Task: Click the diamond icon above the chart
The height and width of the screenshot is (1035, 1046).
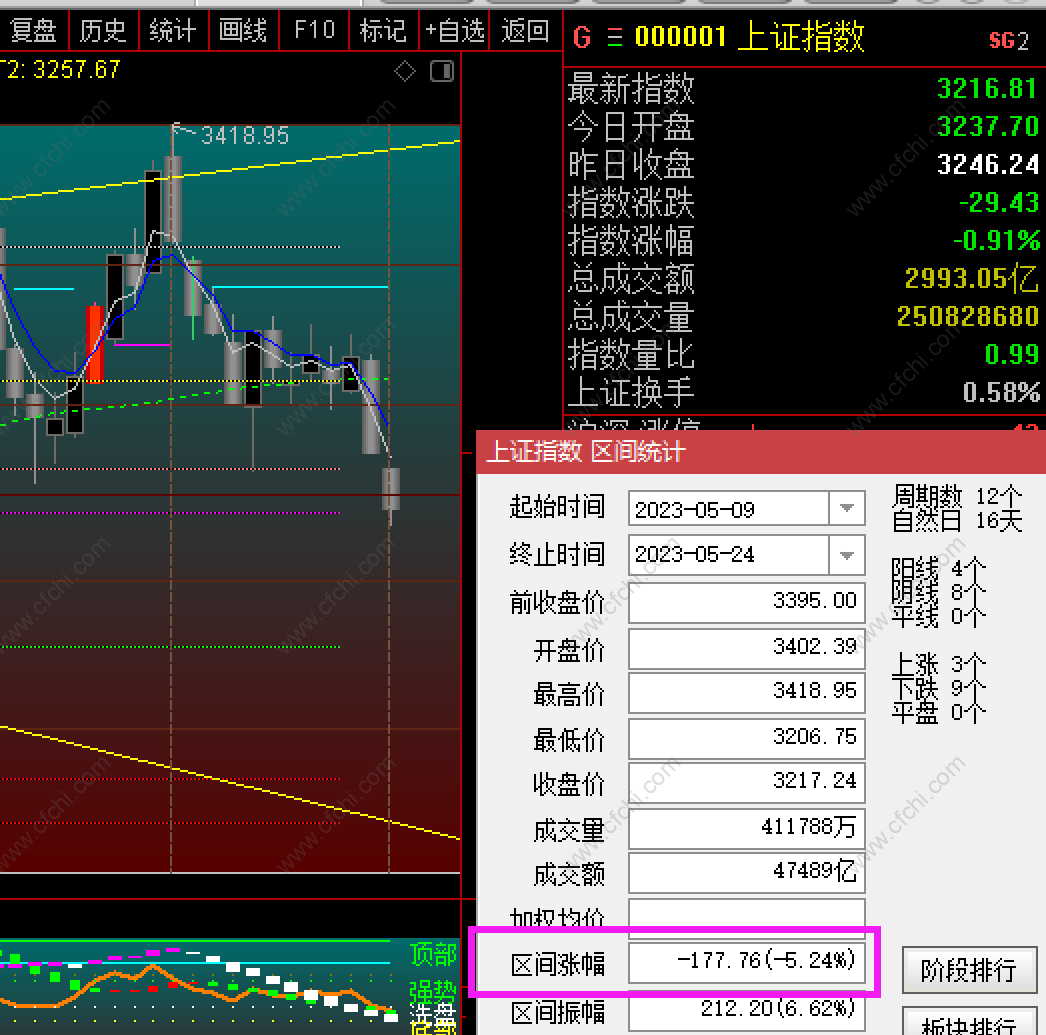Action: click(405, 71)
